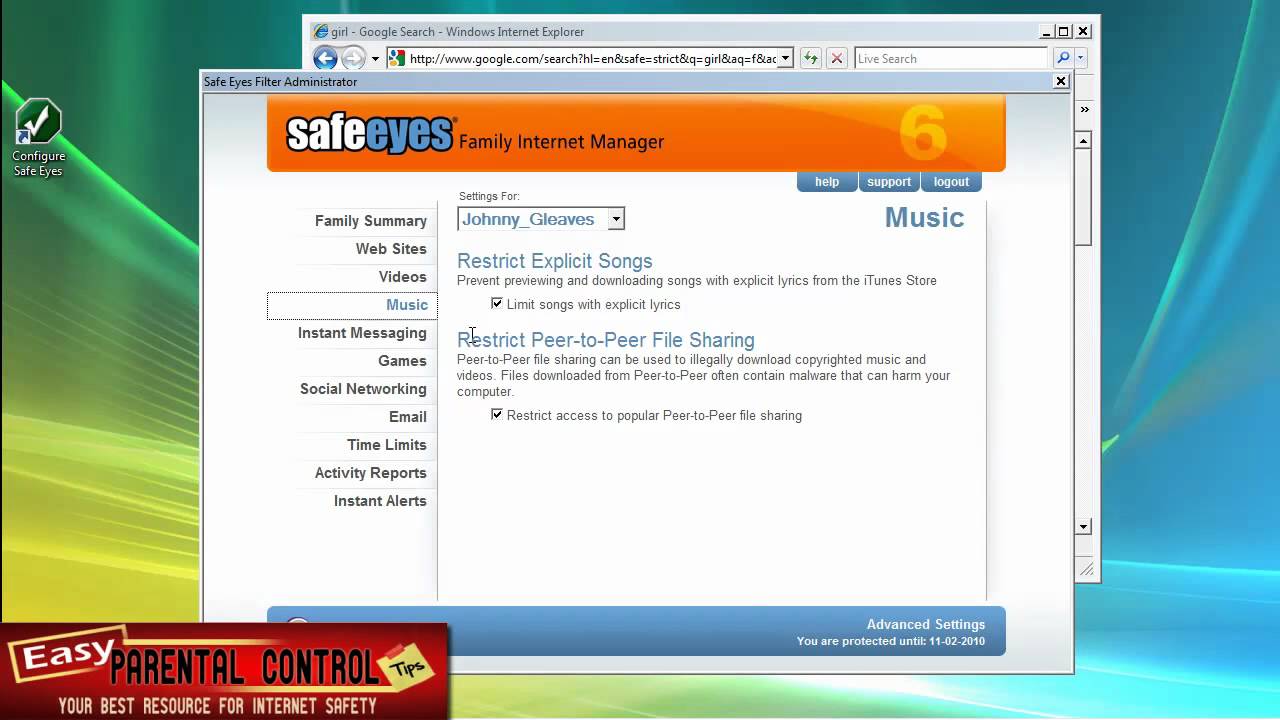Click Restrict Explicit Songs heading
The image size is (1280, 720).
555,261
